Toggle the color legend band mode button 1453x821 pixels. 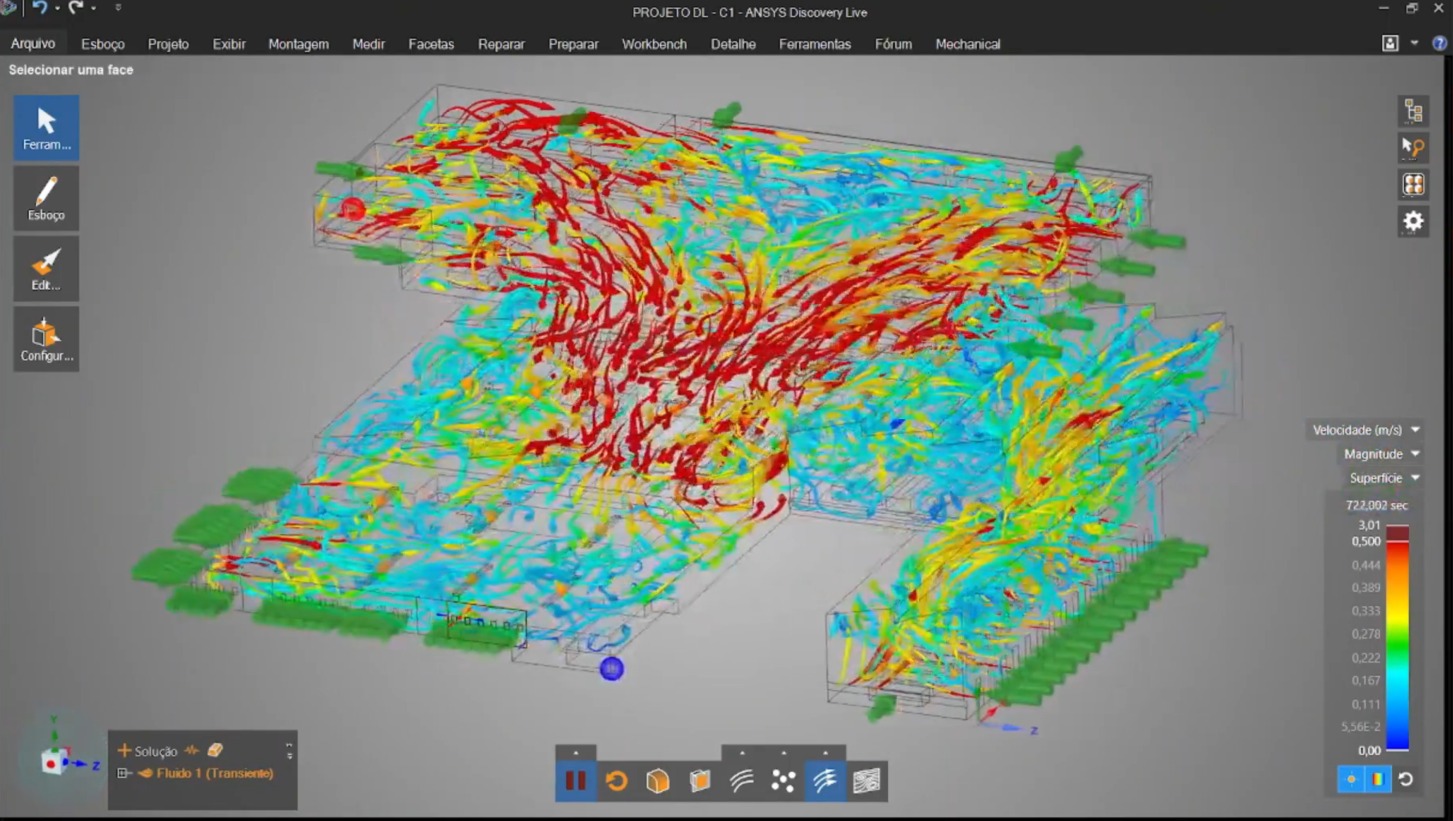click(1378, 779)
